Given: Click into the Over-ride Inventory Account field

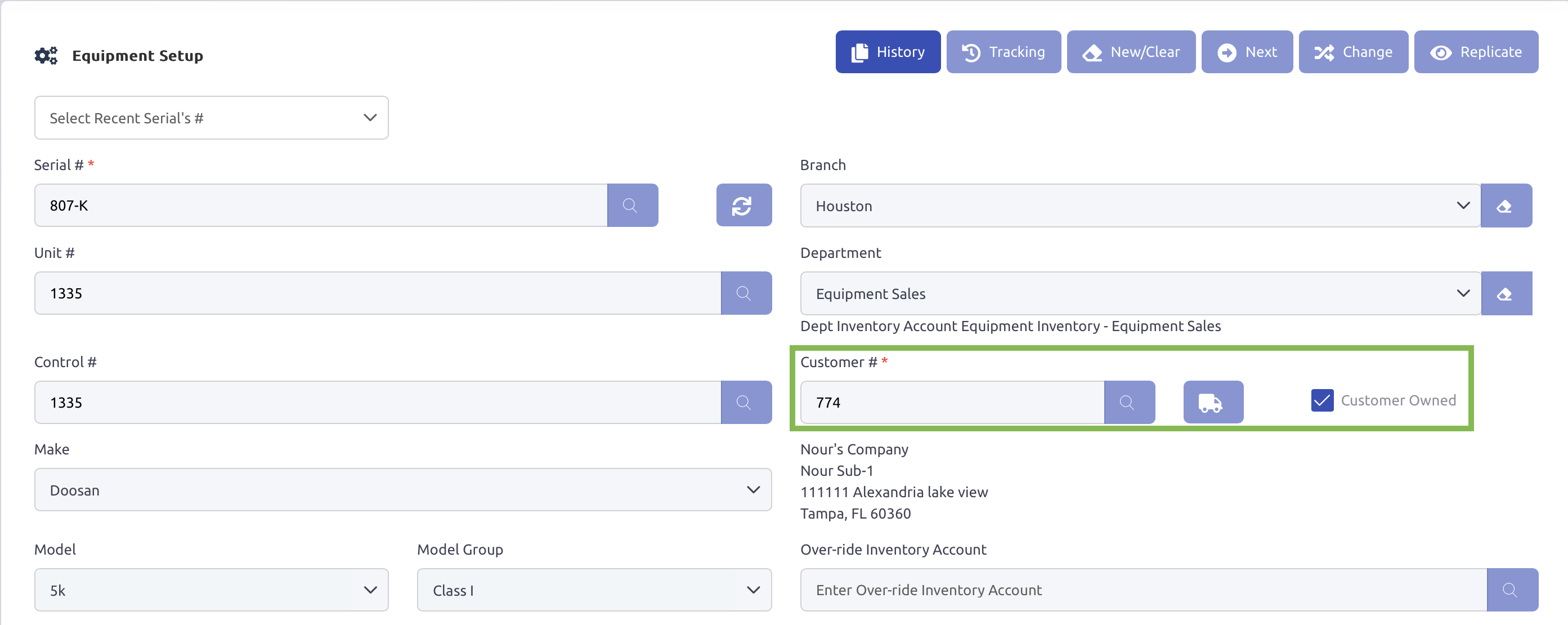Looking at the screenshot, I should click(1143, 590).
